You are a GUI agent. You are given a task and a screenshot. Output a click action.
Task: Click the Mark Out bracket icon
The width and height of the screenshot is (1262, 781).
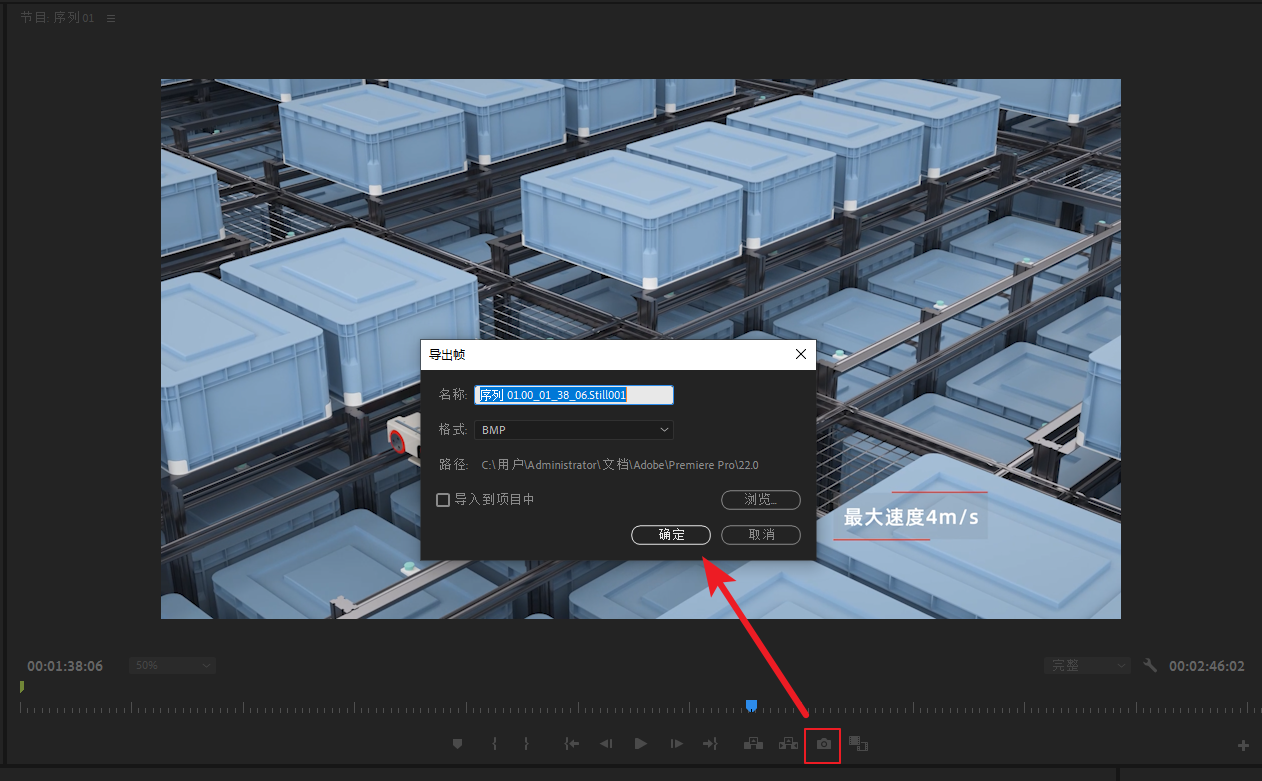[526, 744]
